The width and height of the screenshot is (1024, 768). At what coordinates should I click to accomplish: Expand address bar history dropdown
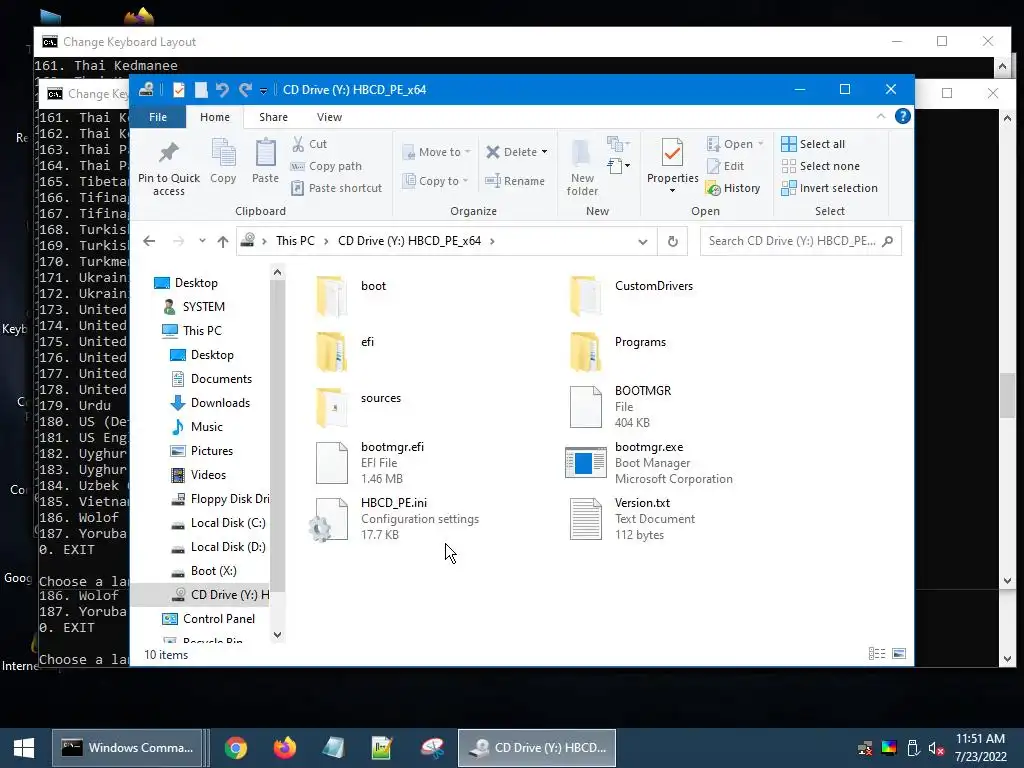point(643,242)
